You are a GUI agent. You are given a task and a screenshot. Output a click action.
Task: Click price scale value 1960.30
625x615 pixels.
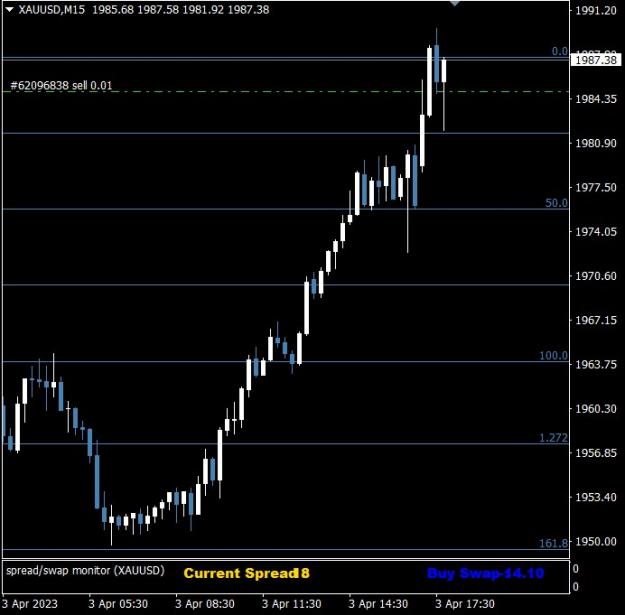[x=596, y=409]
